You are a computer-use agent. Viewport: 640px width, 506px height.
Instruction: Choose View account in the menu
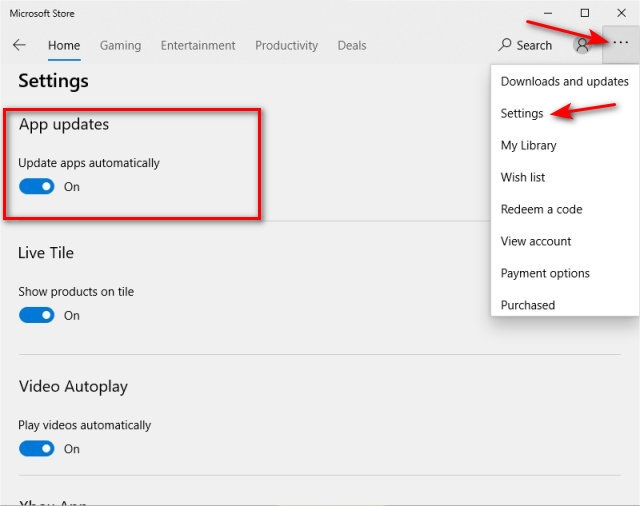pos(564,241)
